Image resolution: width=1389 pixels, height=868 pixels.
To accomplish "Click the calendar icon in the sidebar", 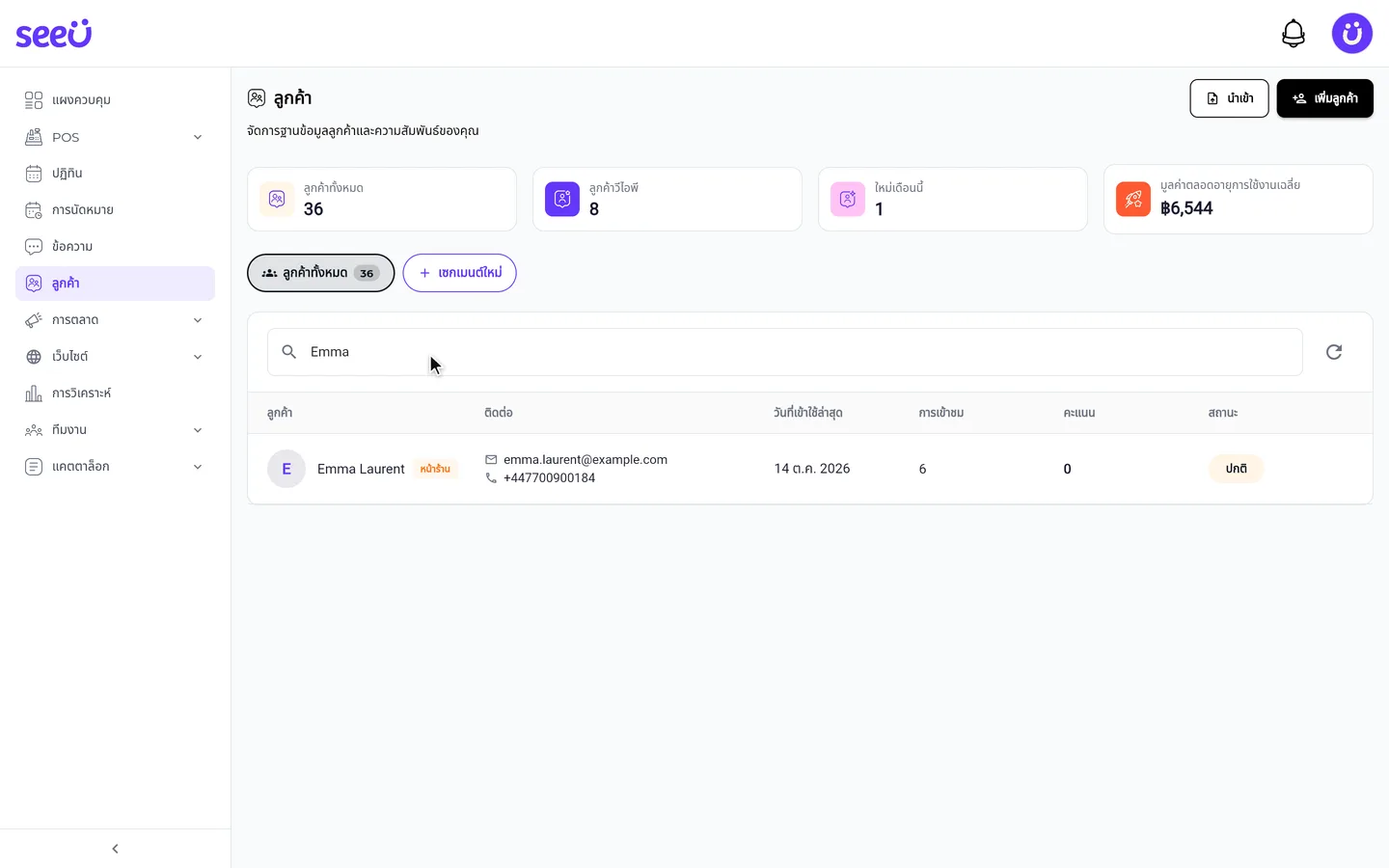I will coord(34,174).
